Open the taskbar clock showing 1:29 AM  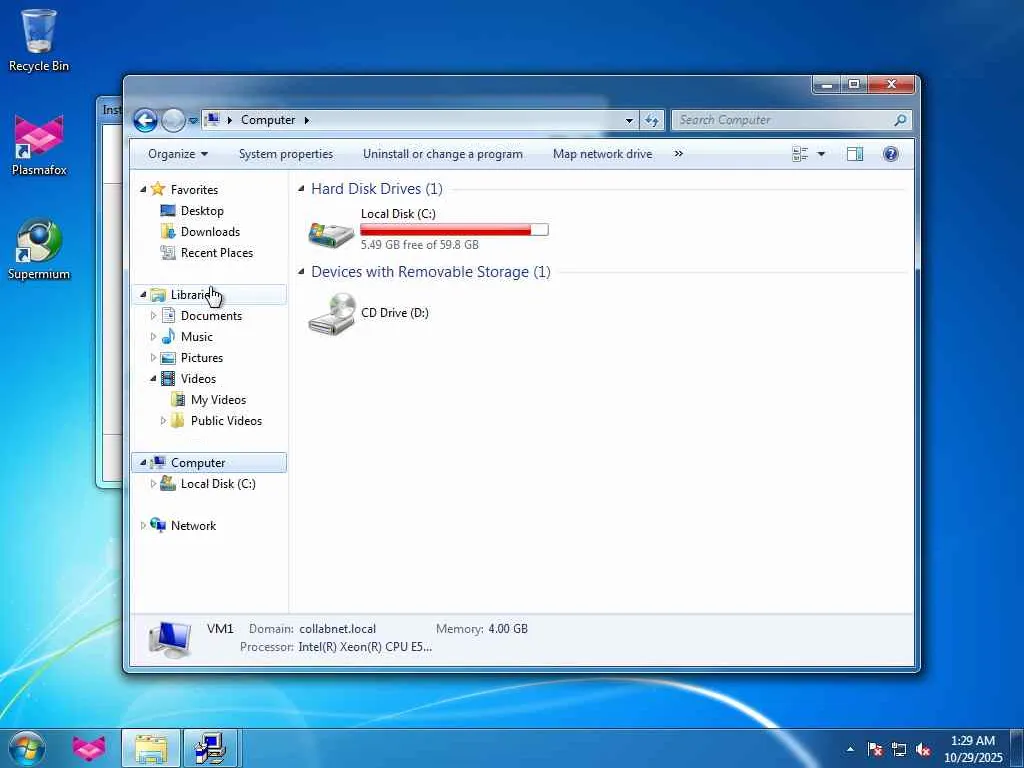[972, 748]
